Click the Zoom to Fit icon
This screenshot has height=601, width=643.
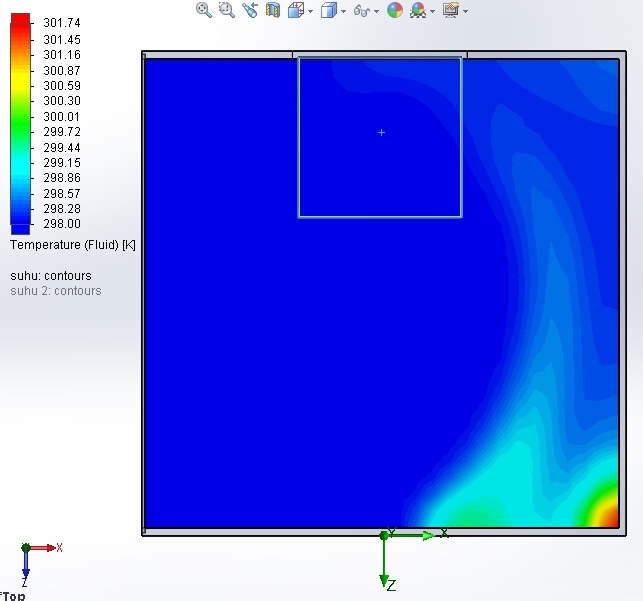click(x=204, y=10)
